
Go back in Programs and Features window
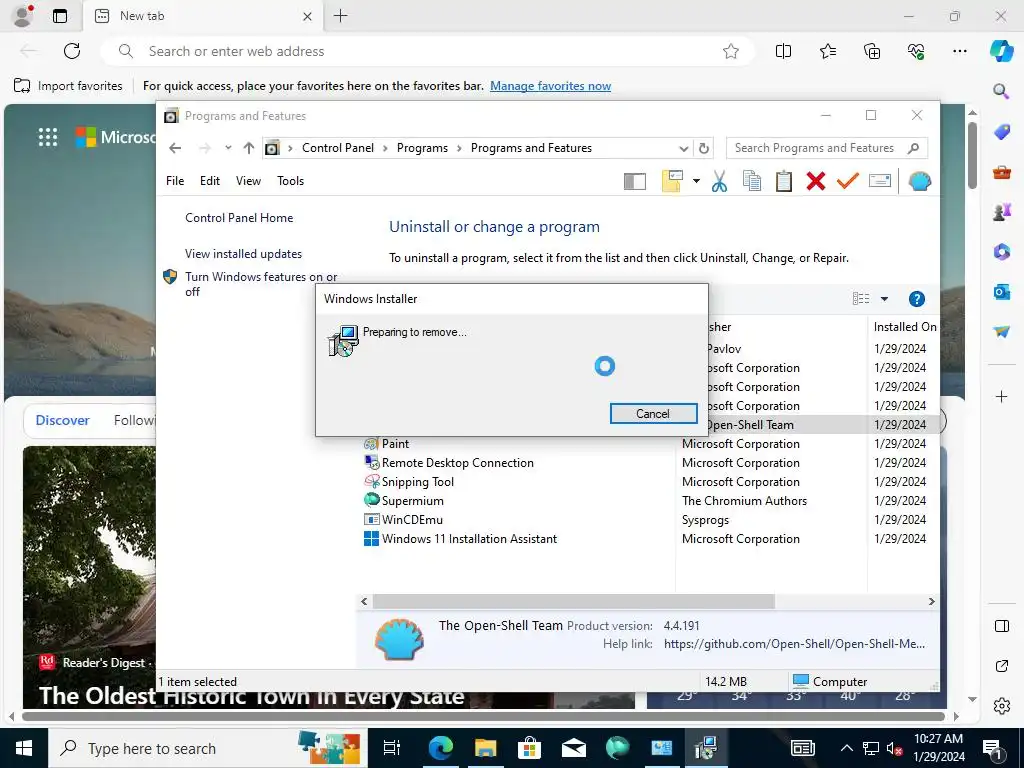175,148
